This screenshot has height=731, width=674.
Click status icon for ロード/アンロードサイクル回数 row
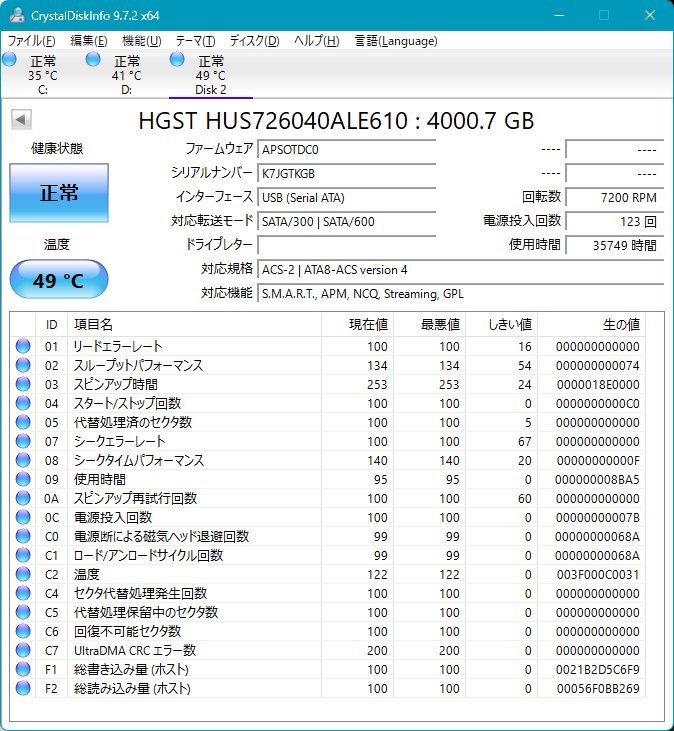click(23, 555)
